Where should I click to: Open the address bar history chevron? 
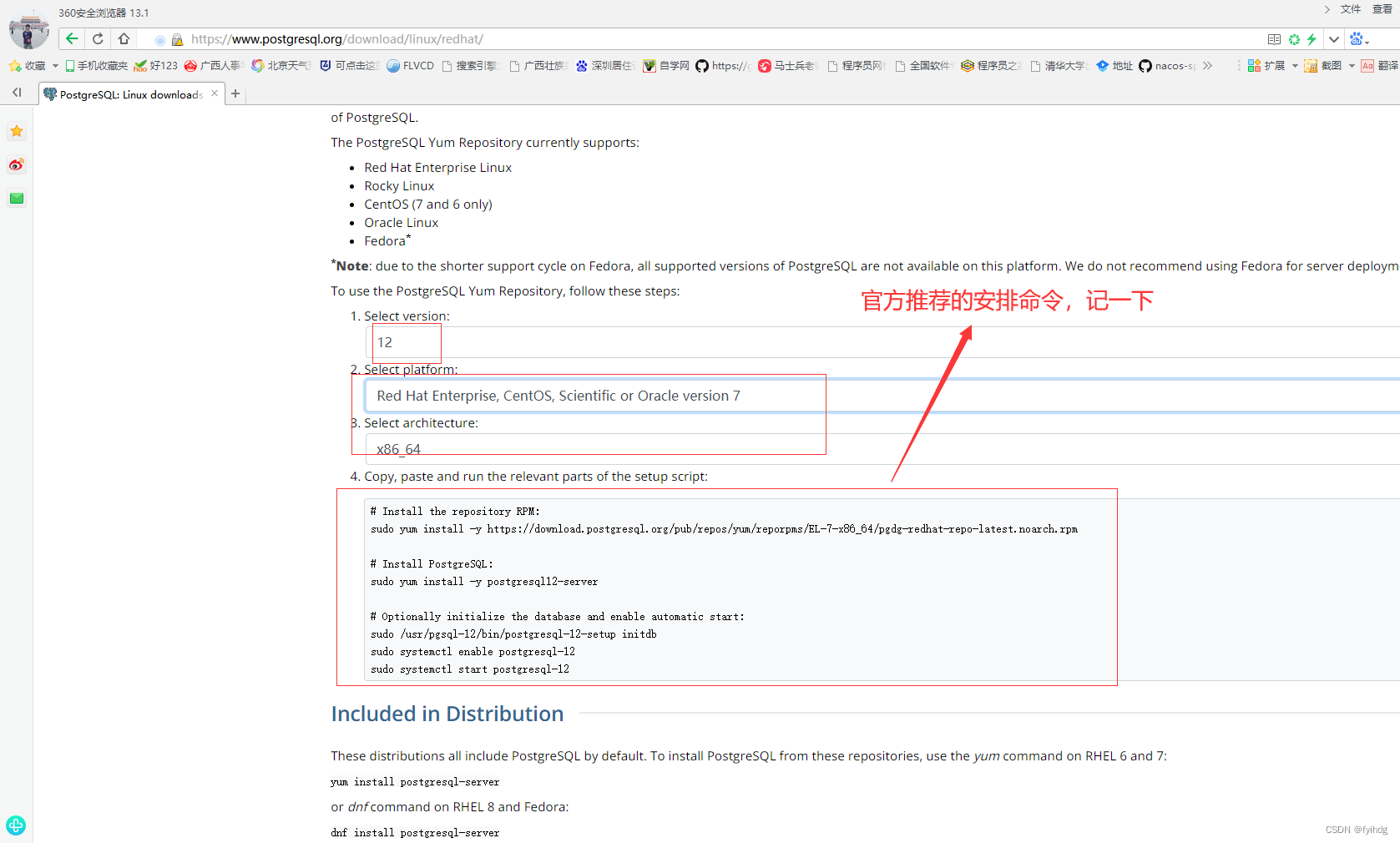click(1333, 39)
